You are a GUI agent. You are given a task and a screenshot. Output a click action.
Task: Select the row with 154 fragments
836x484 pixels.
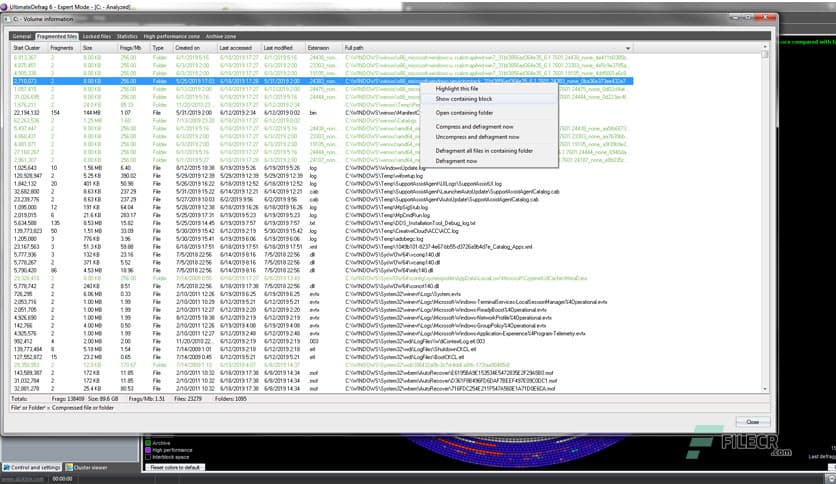pyautogui.click(x=323, y=112)
